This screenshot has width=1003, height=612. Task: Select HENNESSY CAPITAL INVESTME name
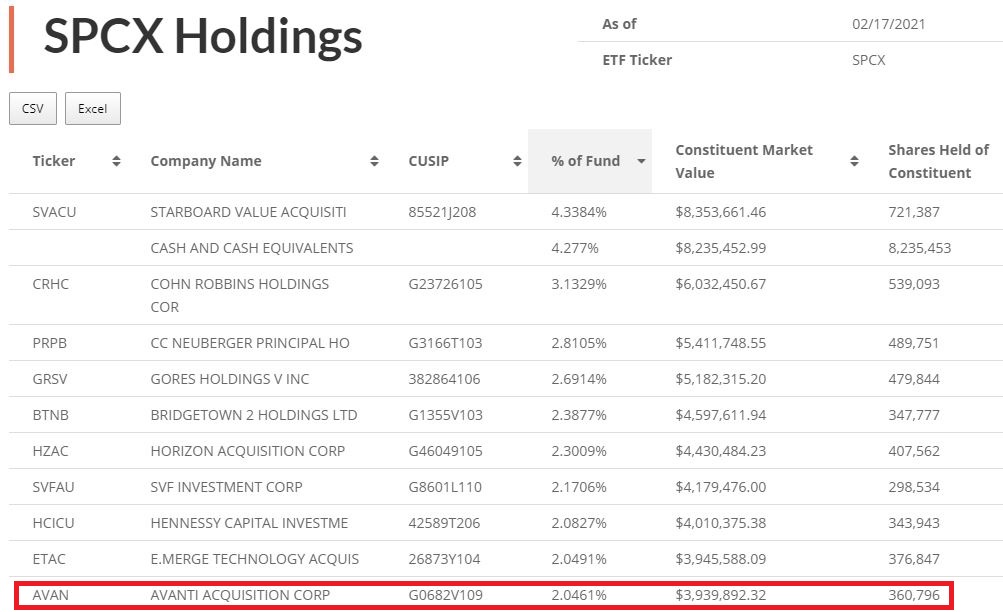point(249,523)
